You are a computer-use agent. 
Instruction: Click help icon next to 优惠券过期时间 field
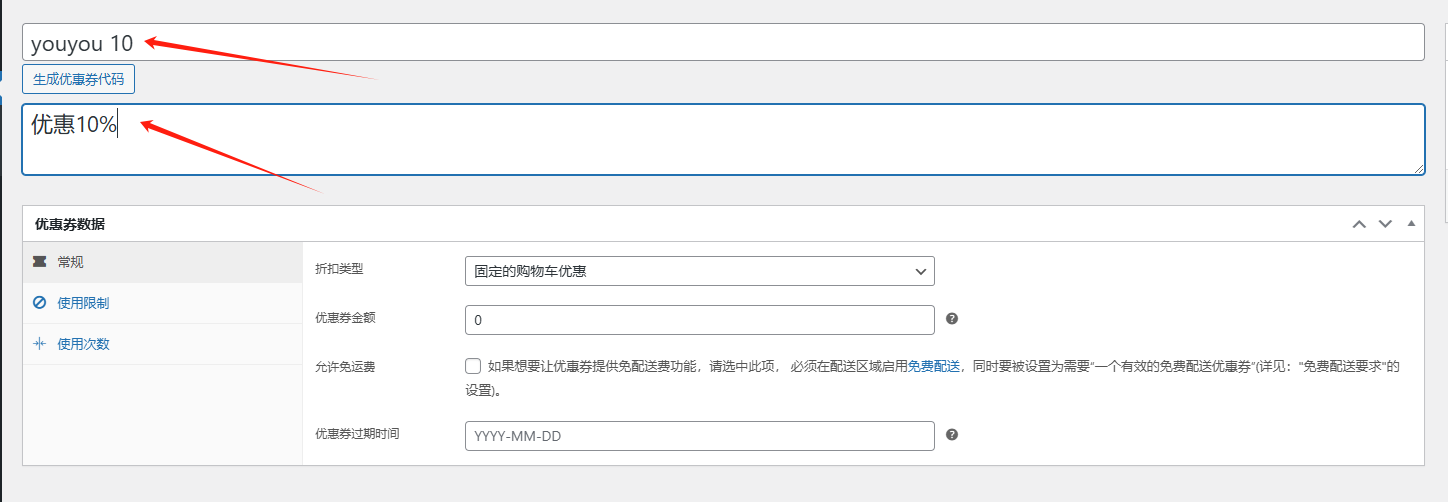[952, 435]
